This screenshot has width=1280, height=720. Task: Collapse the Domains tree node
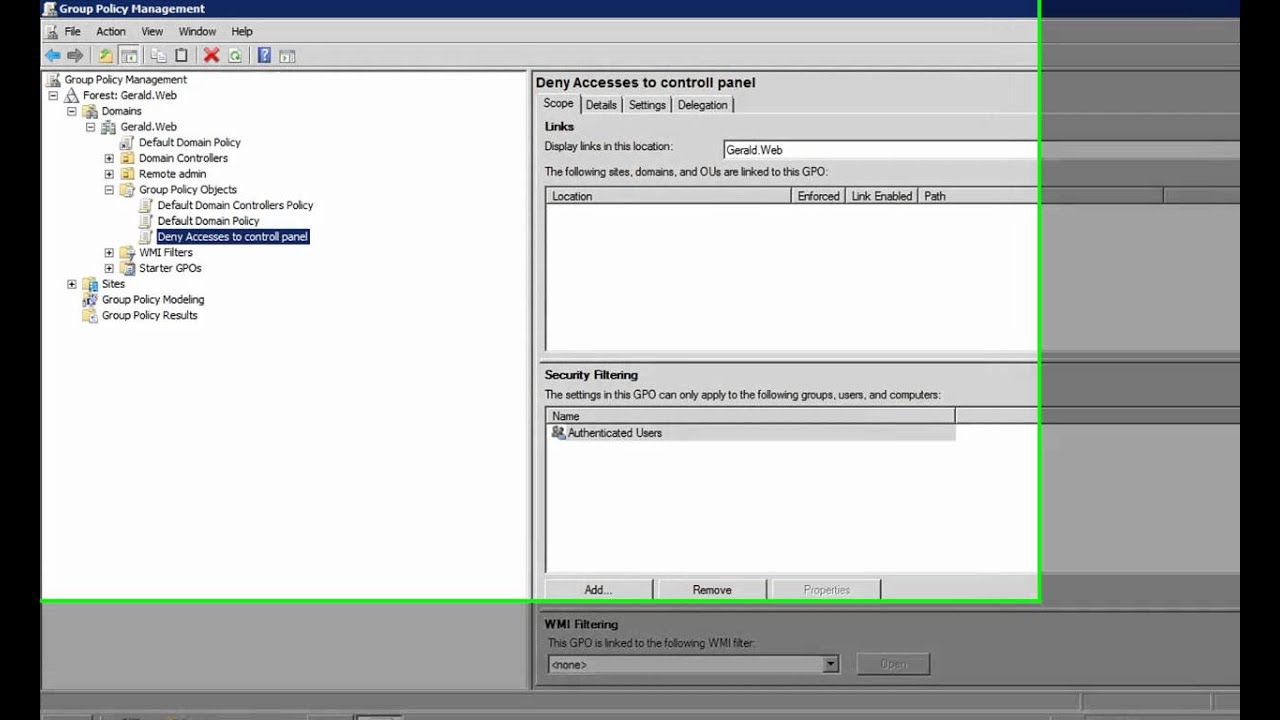[72, 111]
